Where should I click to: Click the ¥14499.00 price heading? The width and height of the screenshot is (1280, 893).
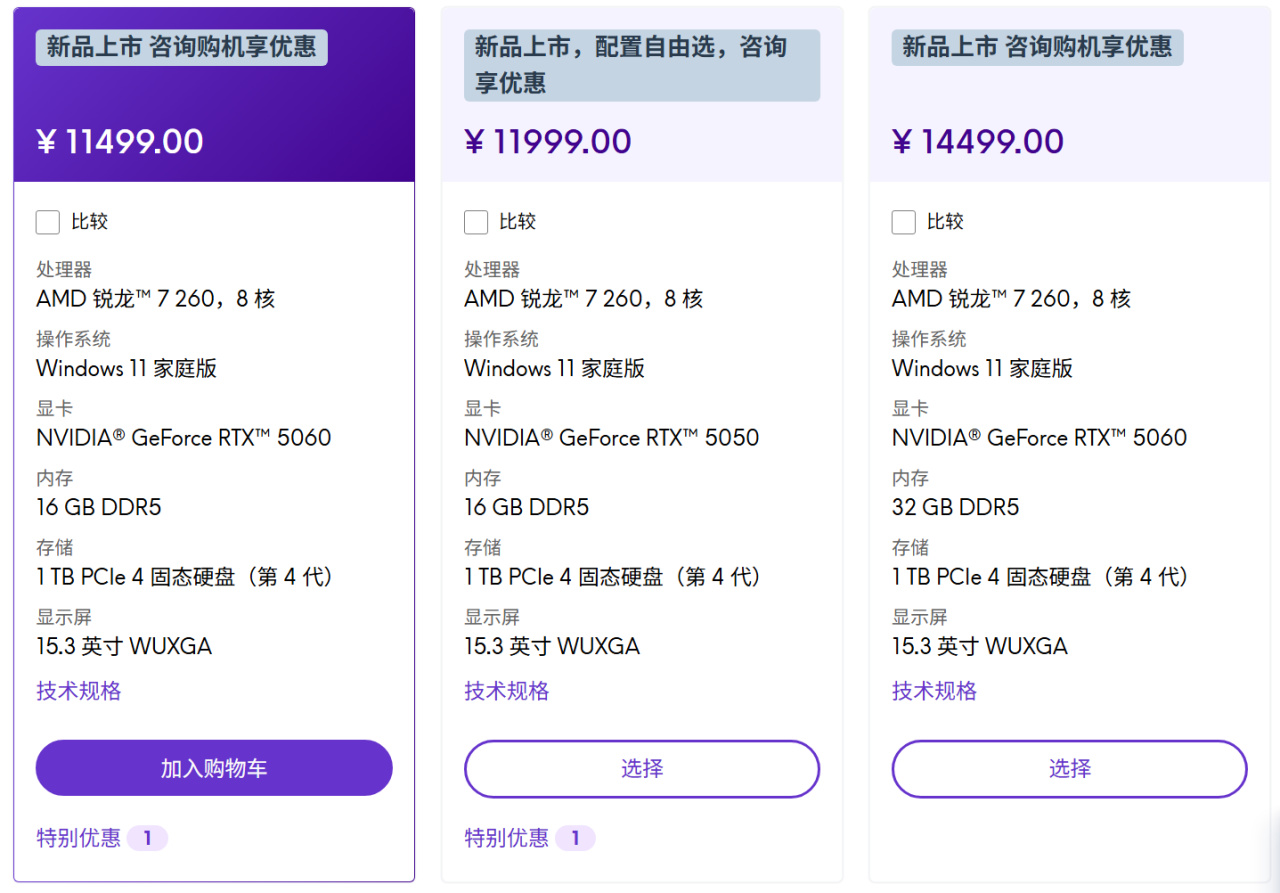point(978,141)
